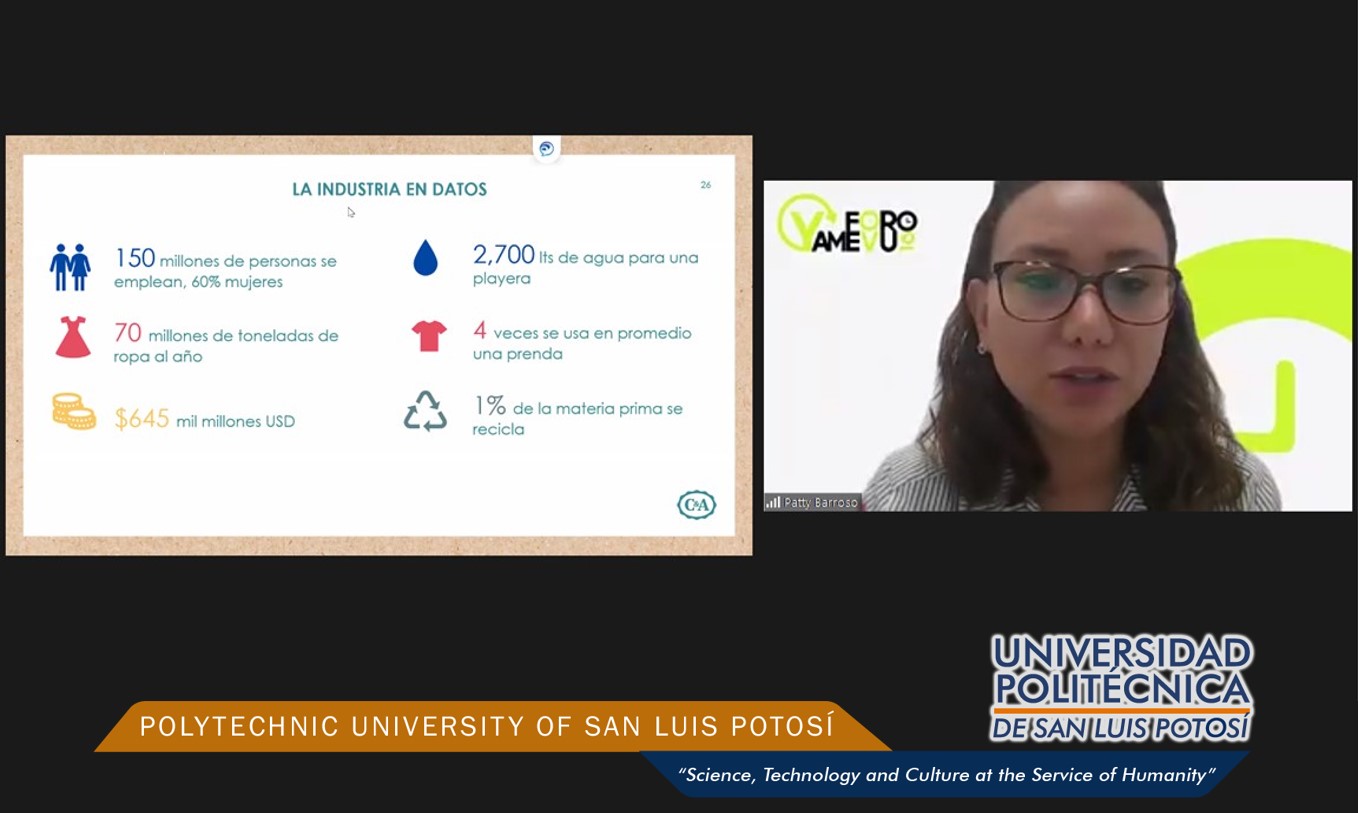Click the red dress icon
The width and height of the screenshot is (1358, 813).
pyautogui.click(x=73, y=338)
